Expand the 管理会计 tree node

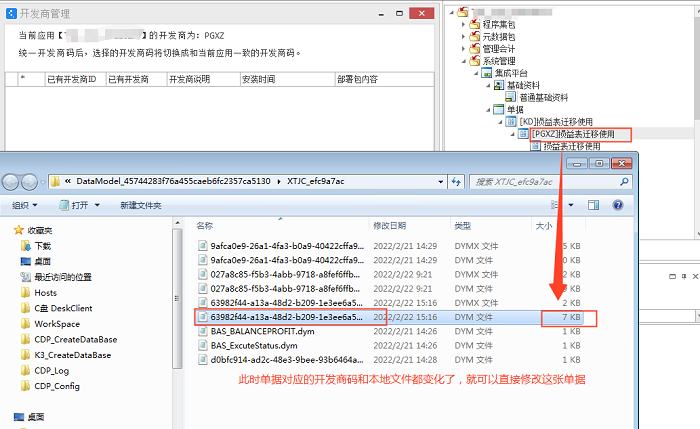[x=461, y=47]
